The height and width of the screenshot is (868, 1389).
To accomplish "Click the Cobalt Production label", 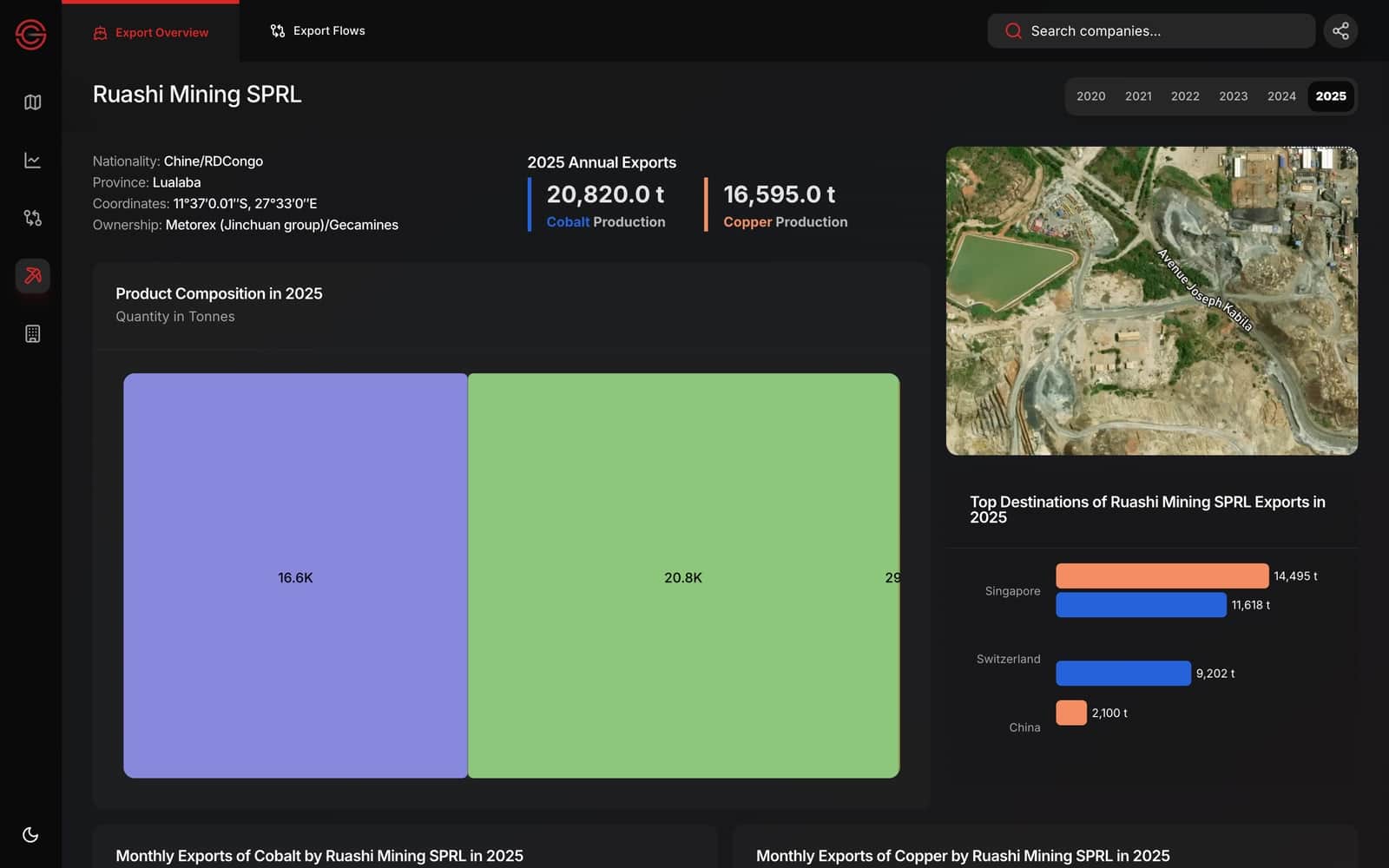I will tap(606, 222).
